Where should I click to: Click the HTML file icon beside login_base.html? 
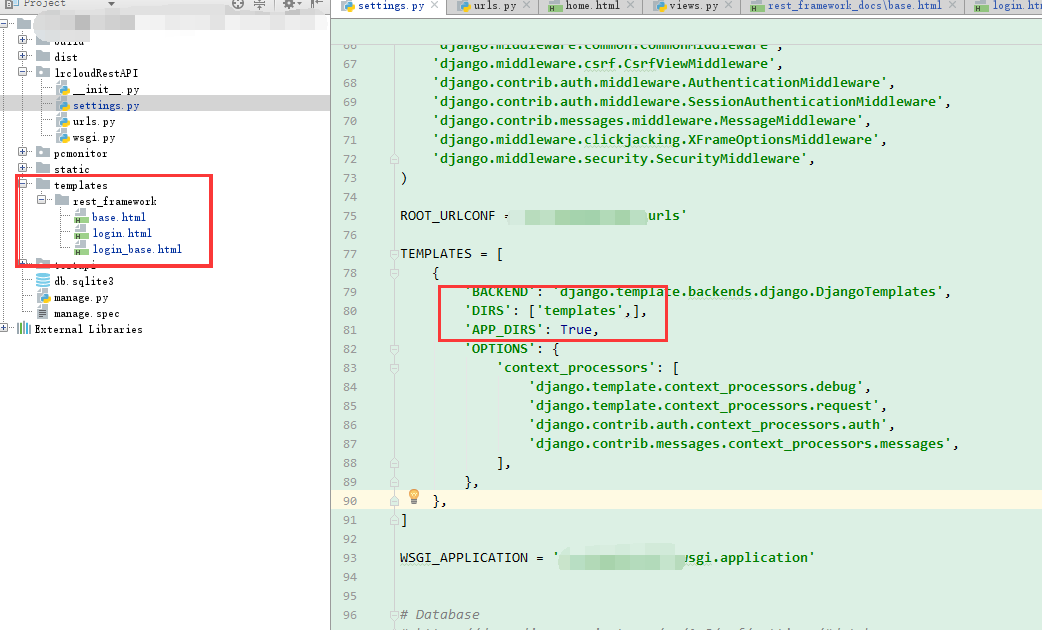(81, 249)
